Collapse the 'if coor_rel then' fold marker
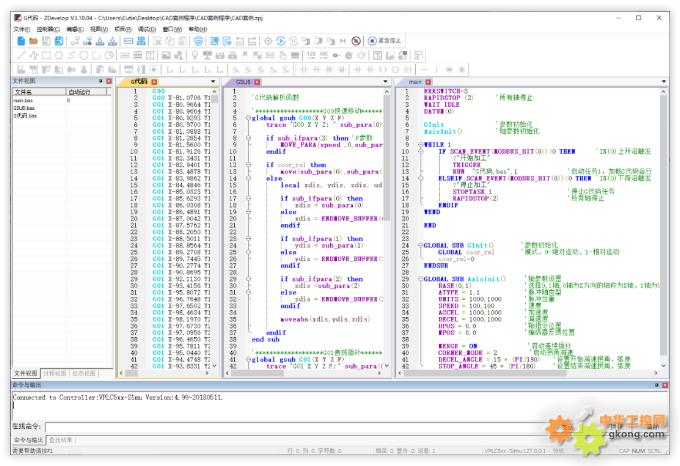Image resolution: width=680 pixels, height=466 pixels. pos(248,165)
